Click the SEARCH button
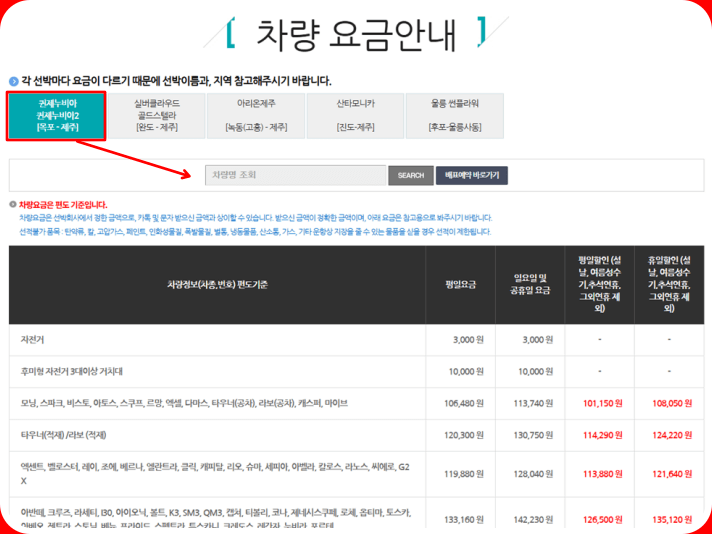Viewport: 712px width, 534px height. coord(411,175)
